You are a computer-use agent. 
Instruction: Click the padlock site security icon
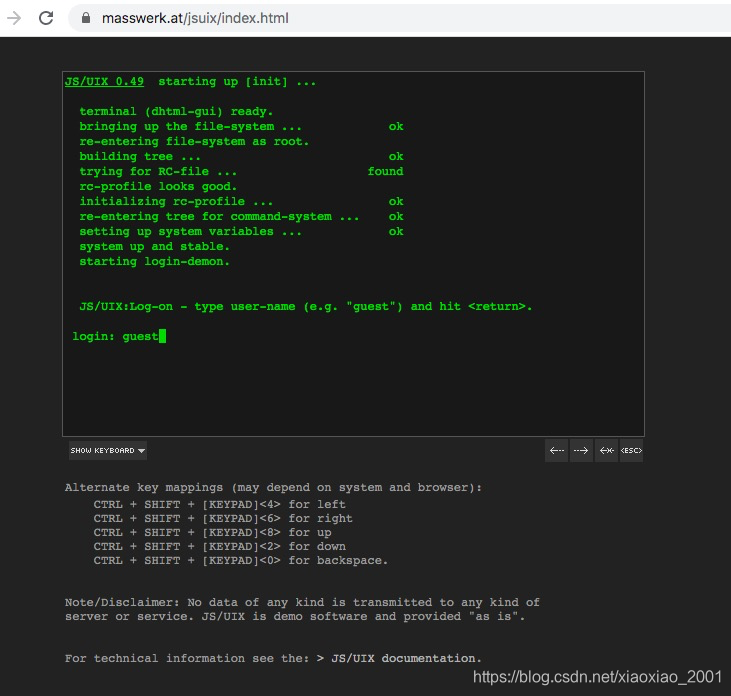click(86, 18)
